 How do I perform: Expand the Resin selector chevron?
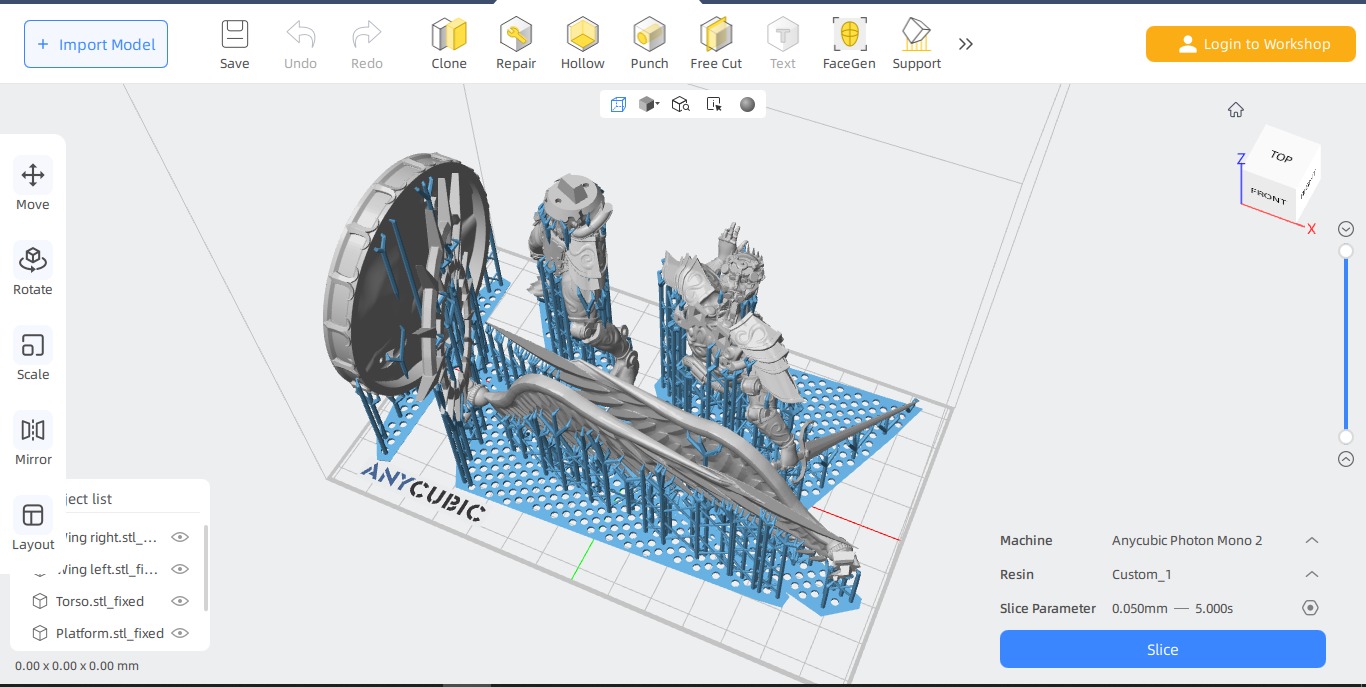point(1312,574)
